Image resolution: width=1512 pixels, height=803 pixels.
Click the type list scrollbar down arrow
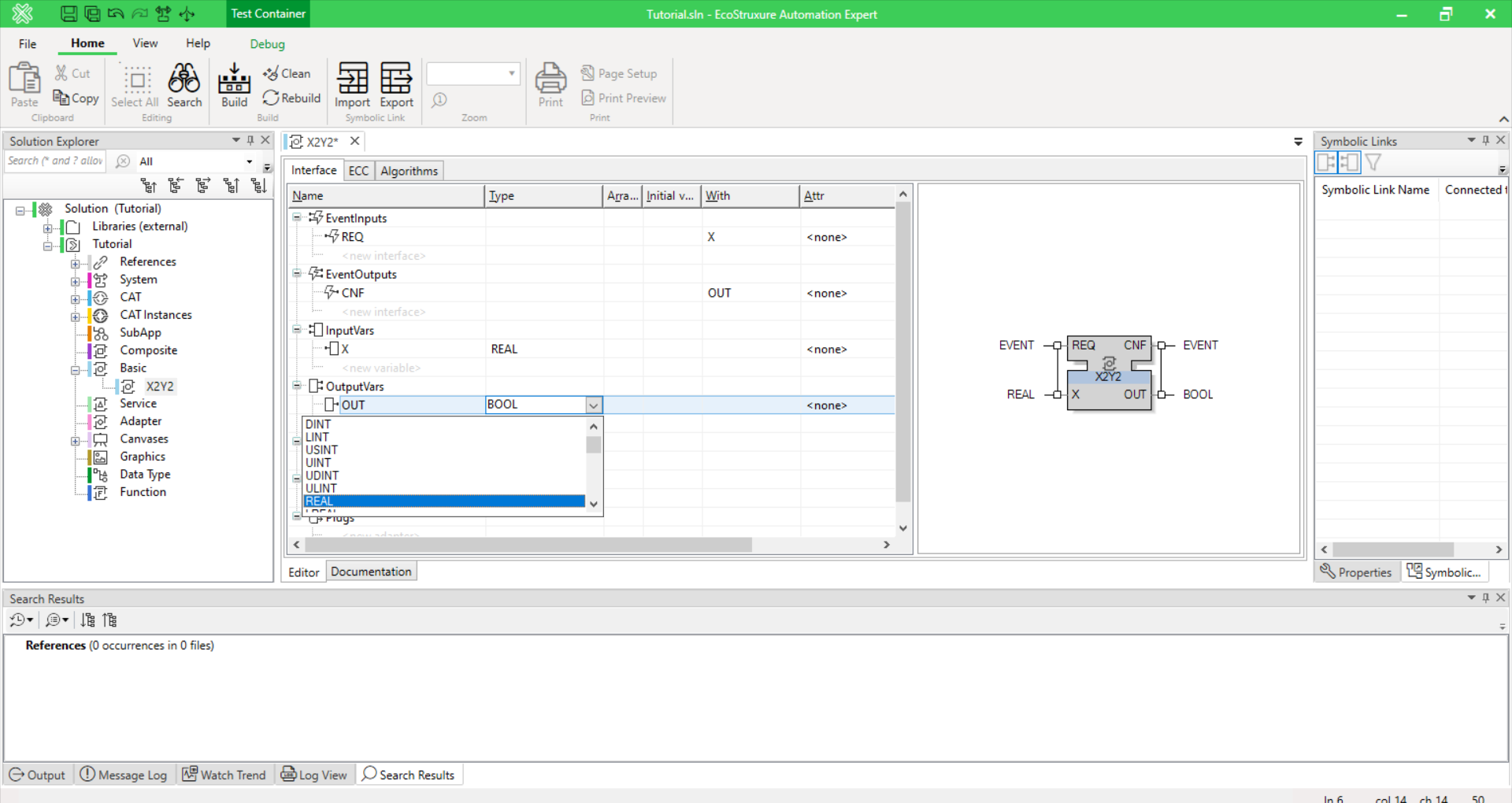pyautogui.click(x=594, y=504)
